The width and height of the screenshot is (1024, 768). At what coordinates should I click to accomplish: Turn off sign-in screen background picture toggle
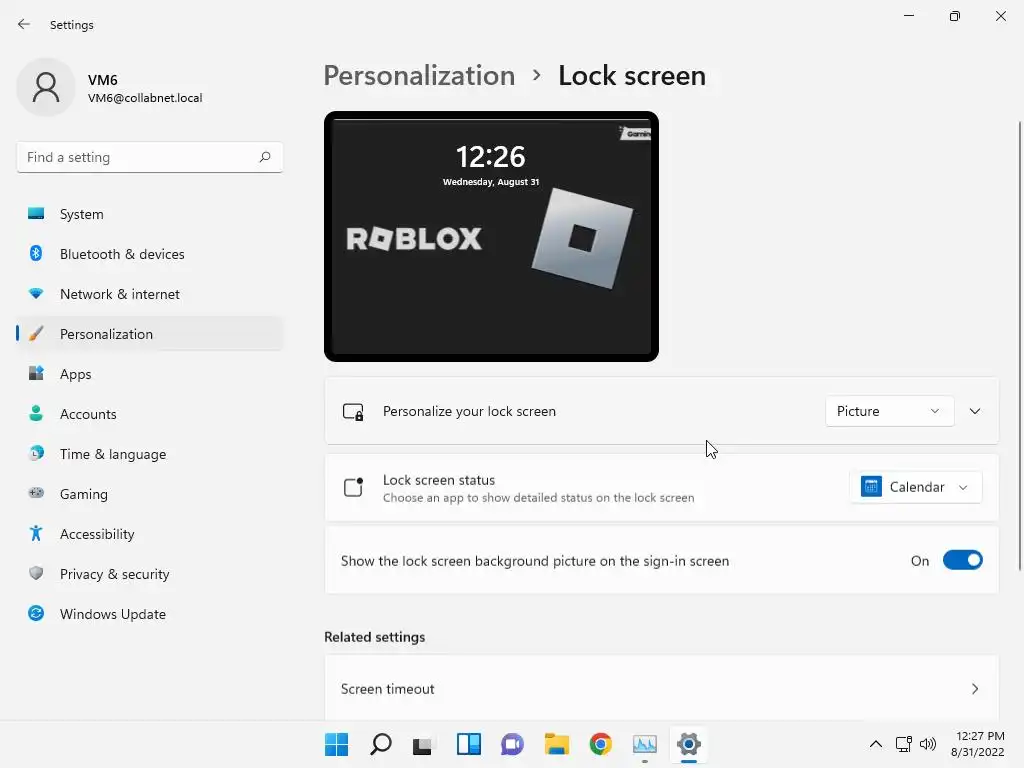(963, 560)
